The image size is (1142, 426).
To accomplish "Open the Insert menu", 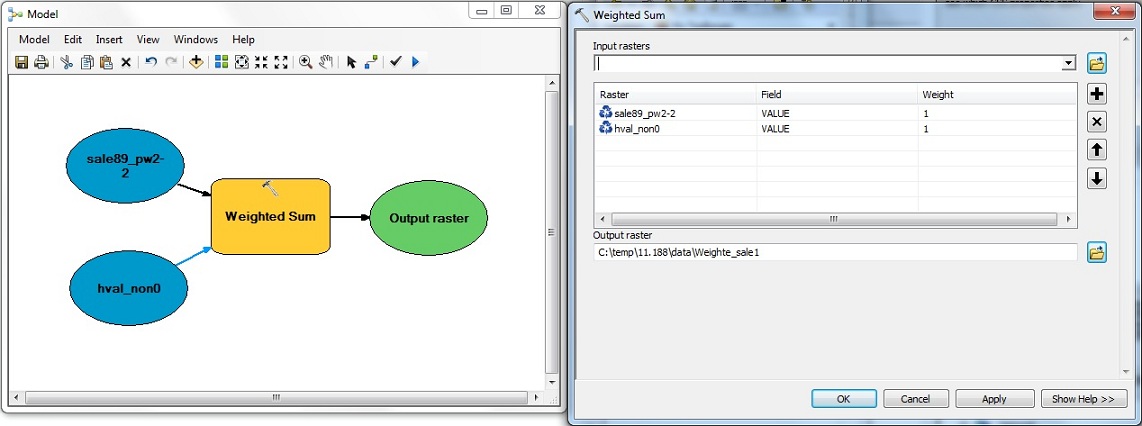I will [109, 39].
